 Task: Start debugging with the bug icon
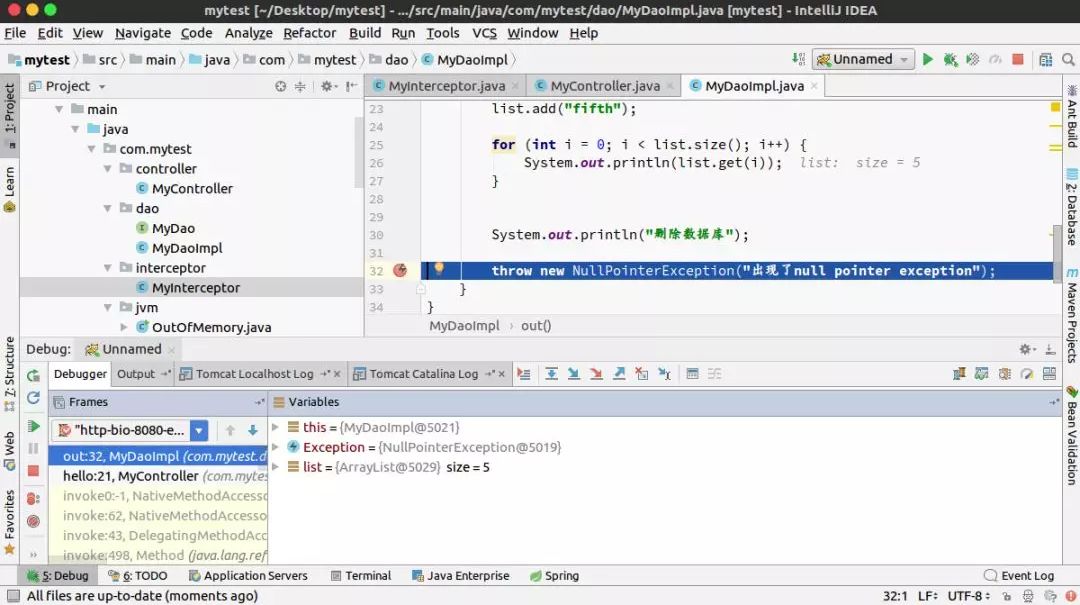click(x=951, y=59)
